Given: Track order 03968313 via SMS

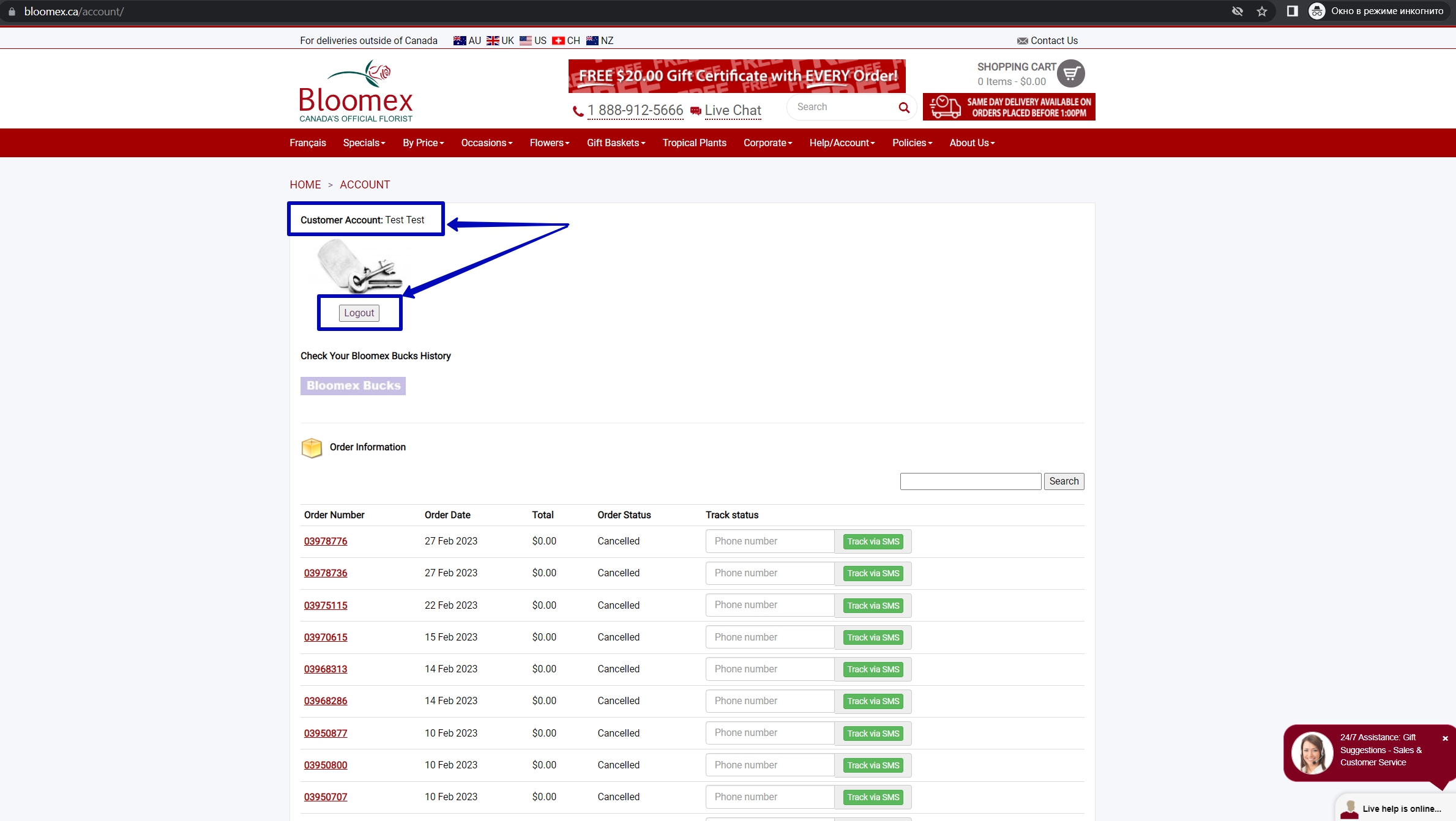Looking at the screenshot, I should click(873, 669).
